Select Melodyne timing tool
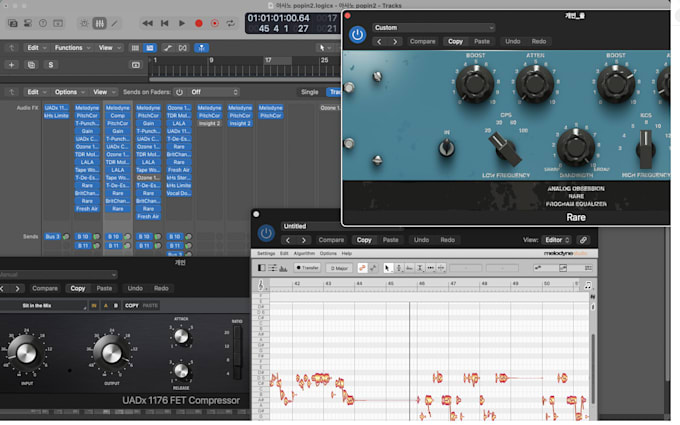 click(430, 268)
